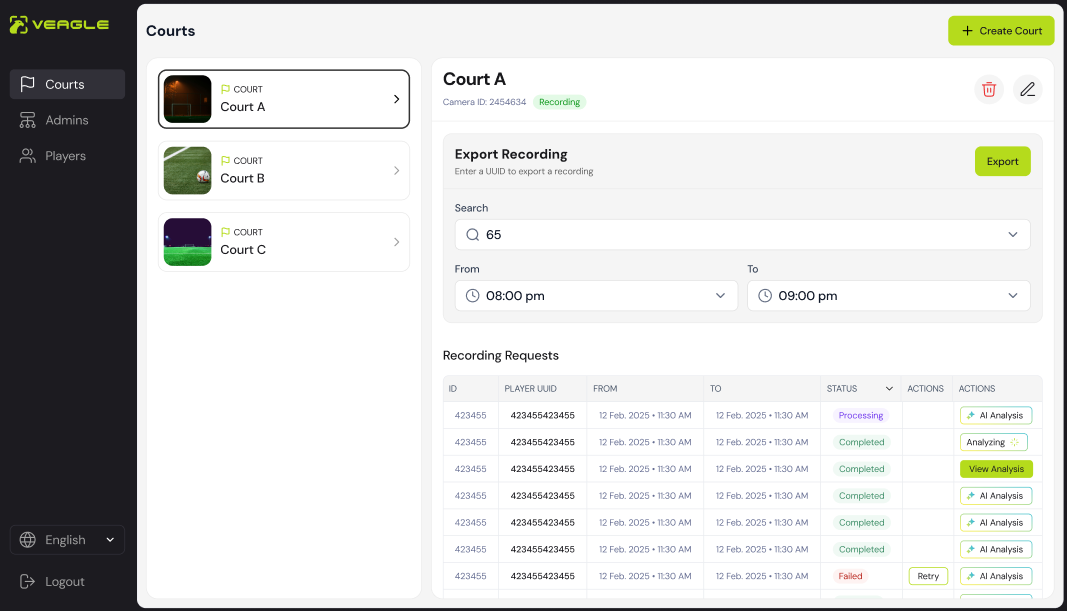This screenshot has width=1067, height=611.
Task: Go to Players in the sidebar
Action: coord(66,156)
